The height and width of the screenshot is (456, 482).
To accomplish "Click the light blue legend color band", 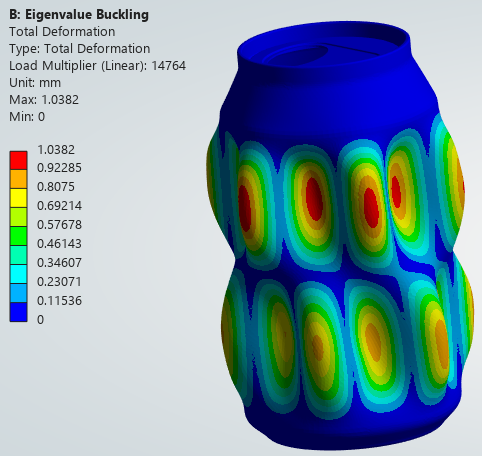I will pyautogui.click(x=18, y=293).
